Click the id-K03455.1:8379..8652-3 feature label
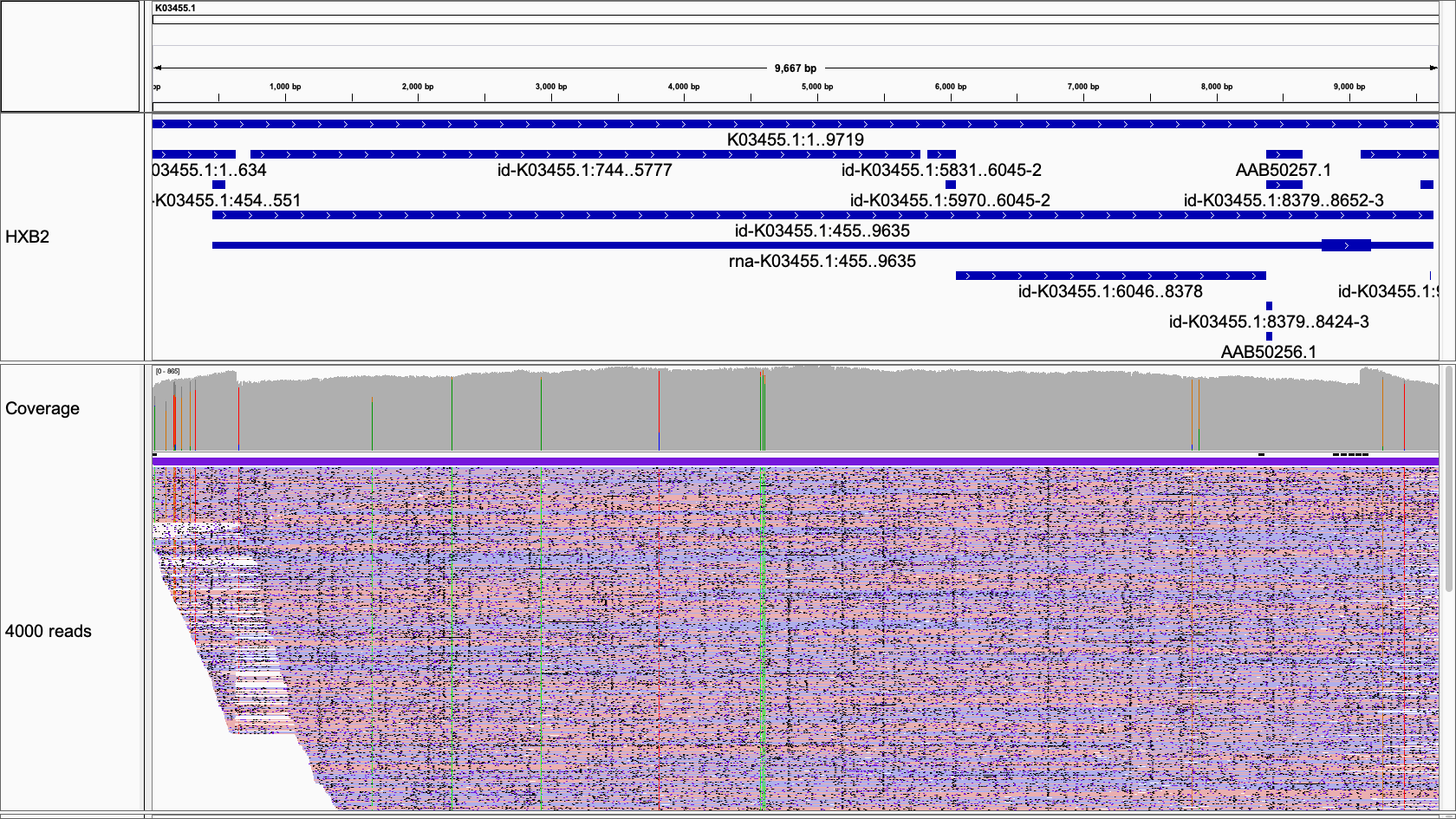Viewport: 1456px width, 819px height. [x=1284, y=200]
